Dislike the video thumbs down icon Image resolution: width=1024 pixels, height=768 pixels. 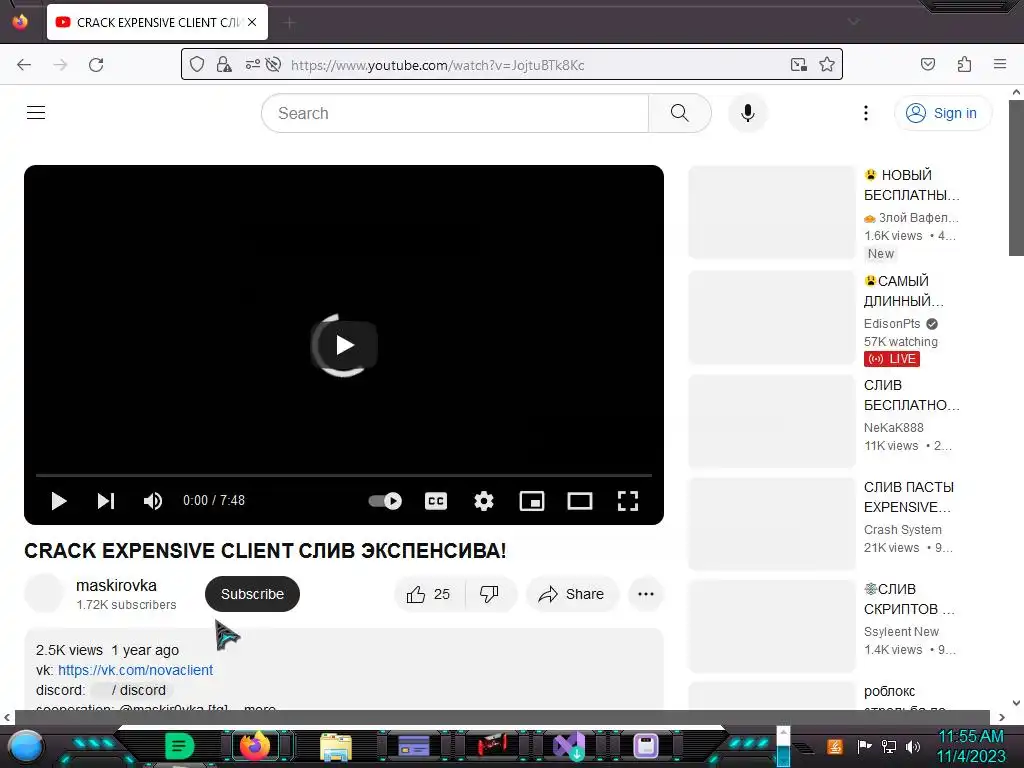(x=489, y=594)
